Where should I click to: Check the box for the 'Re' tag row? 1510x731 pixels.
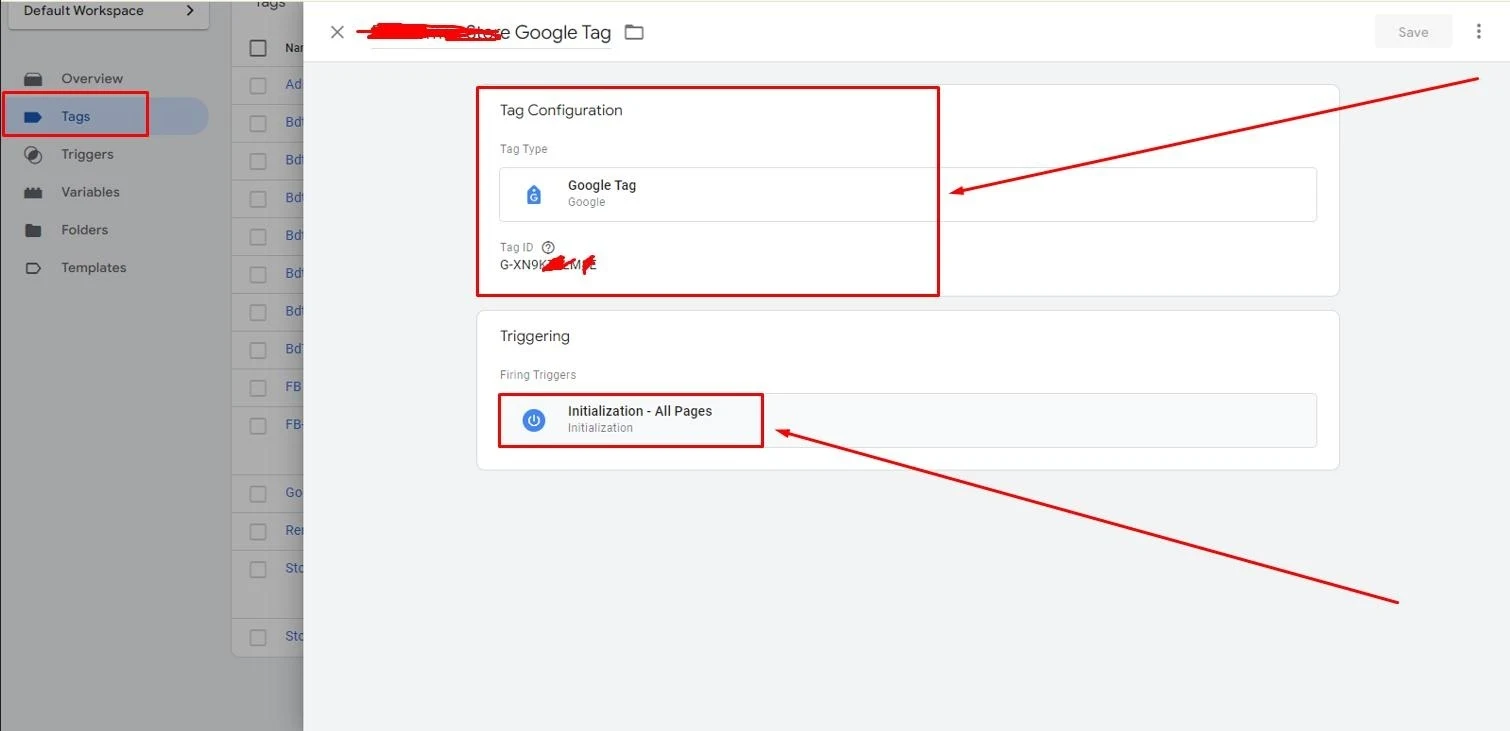258,531
